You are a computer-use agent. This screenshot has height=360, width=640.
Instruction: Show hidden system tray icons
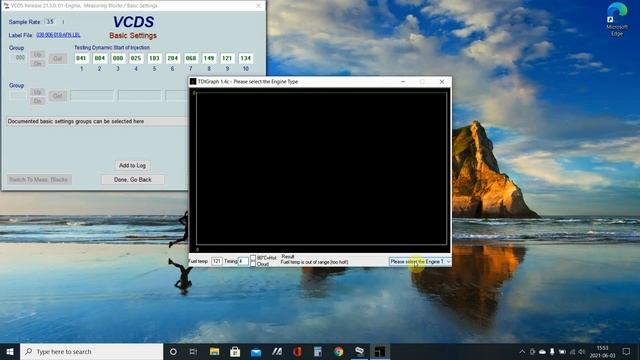(x=522, y=351)
